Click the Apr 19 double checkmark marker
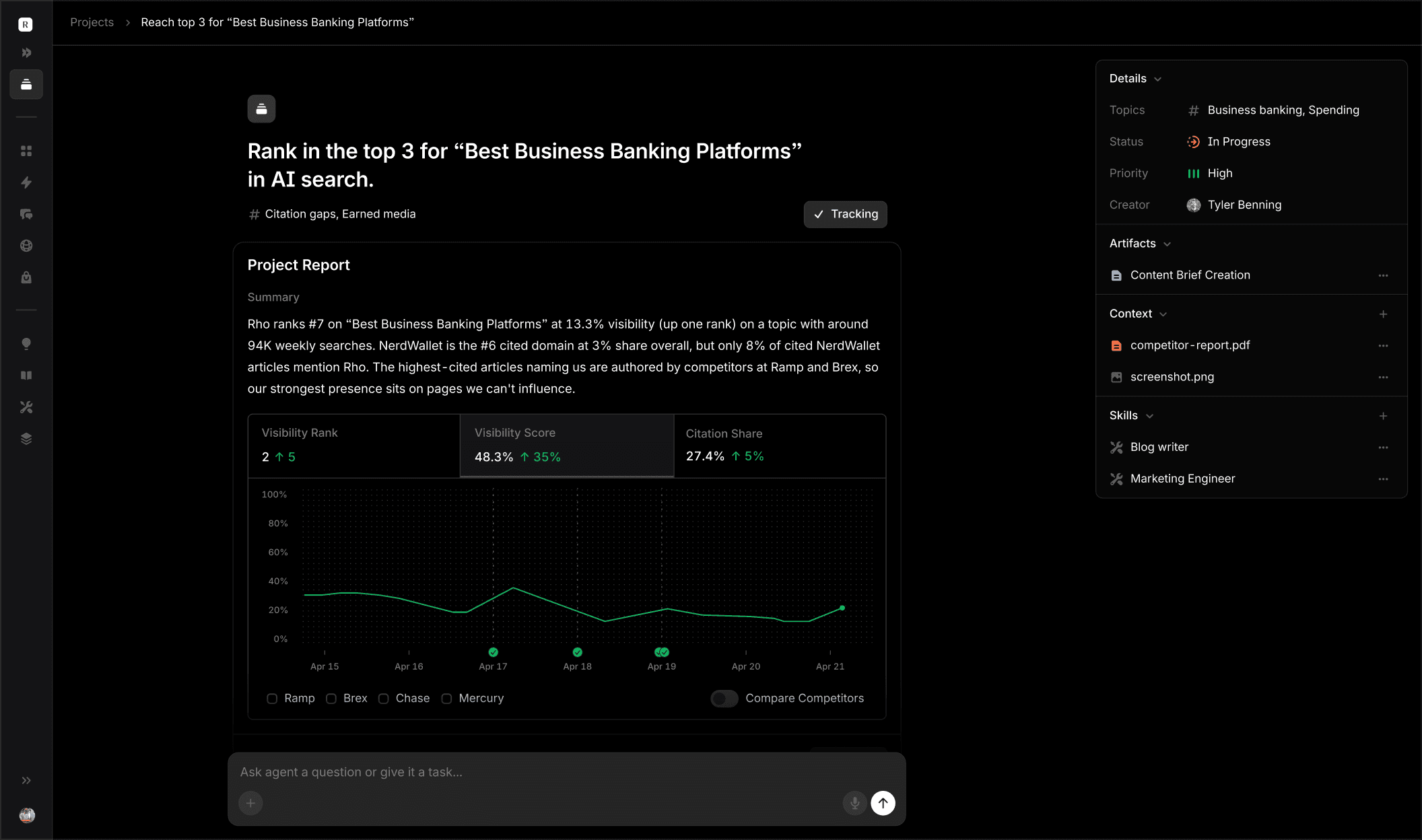Image resolution: width=1422 pixels, height=840 pixels. (x=662, y=652)
